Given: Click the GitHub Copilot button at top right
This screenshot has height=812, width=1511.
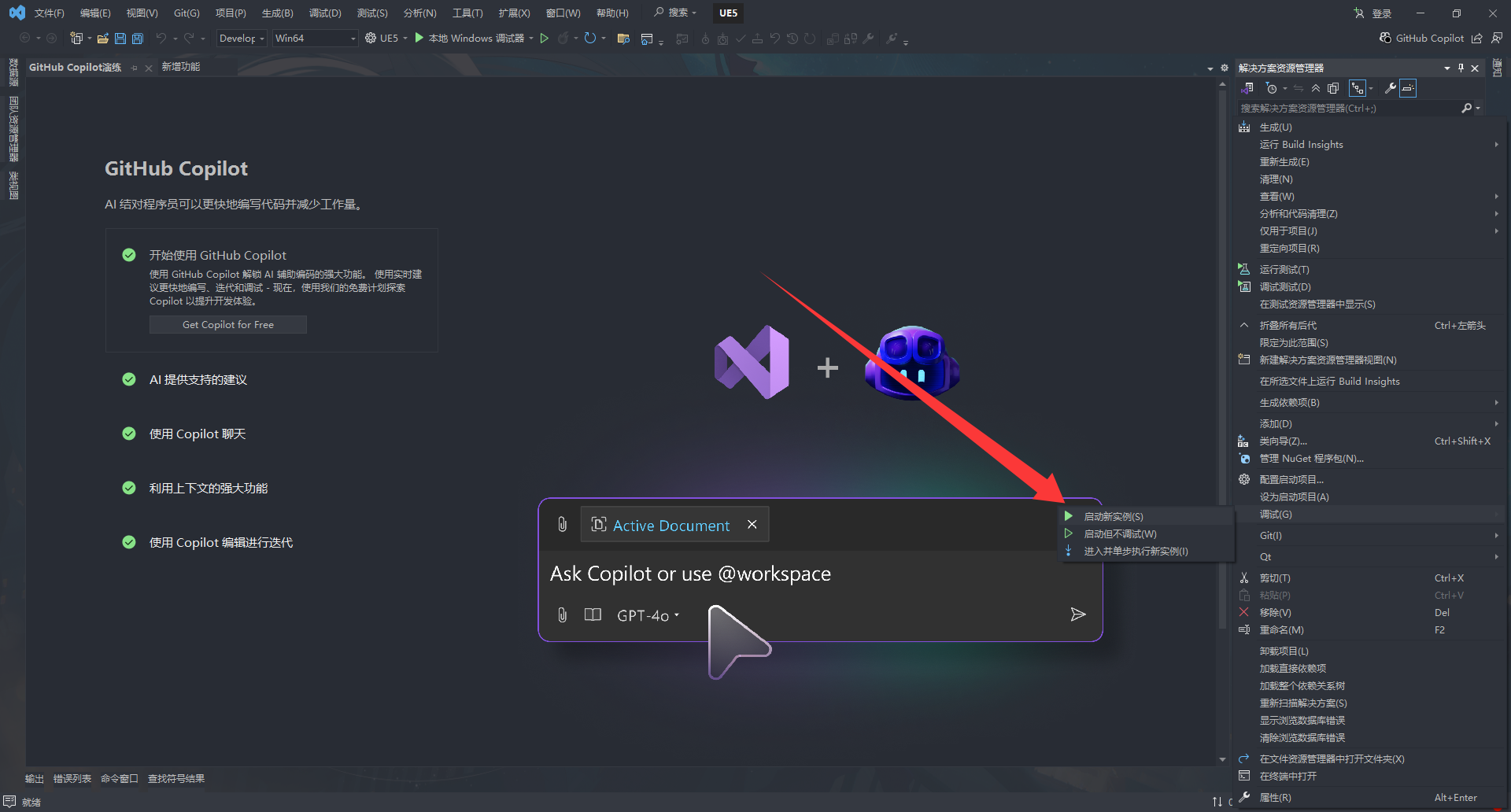Looking at the screenshot, I should pyautogui.click(x=1421, y=38).
